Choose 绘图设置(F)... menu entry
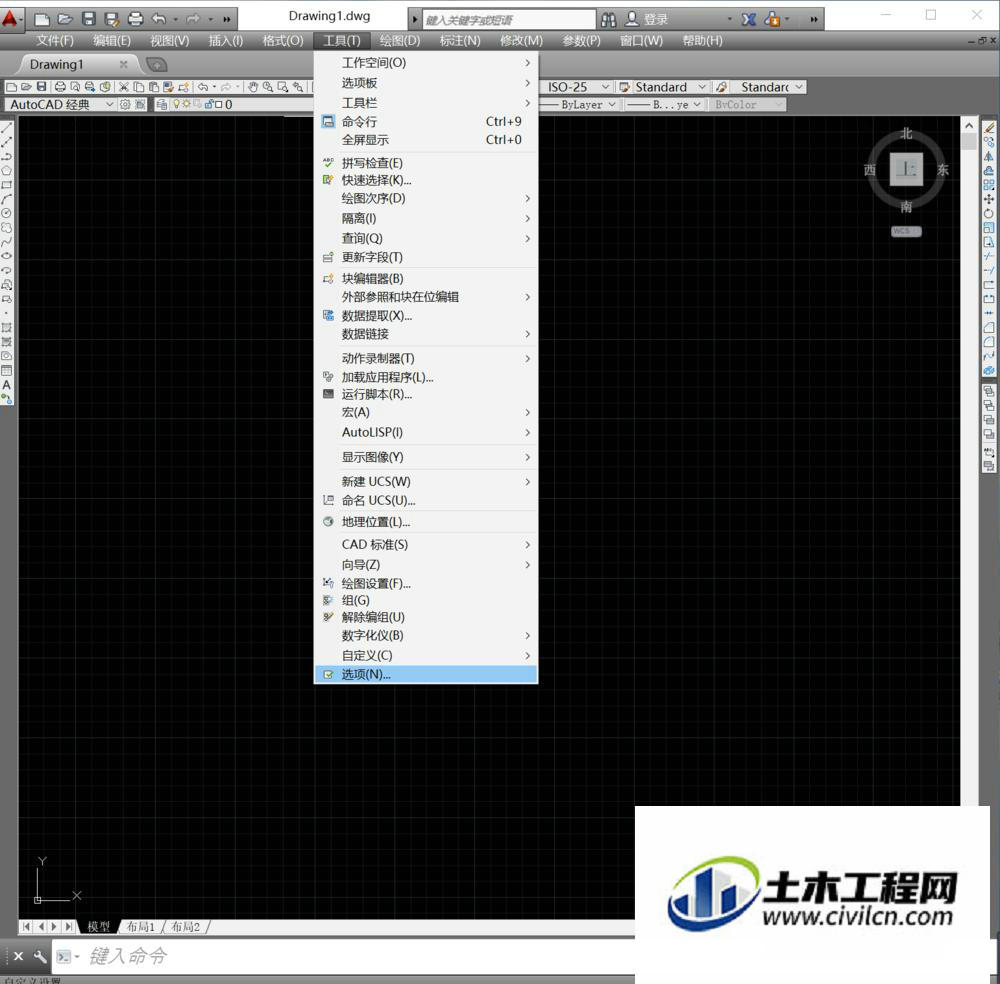 (426, 584)
